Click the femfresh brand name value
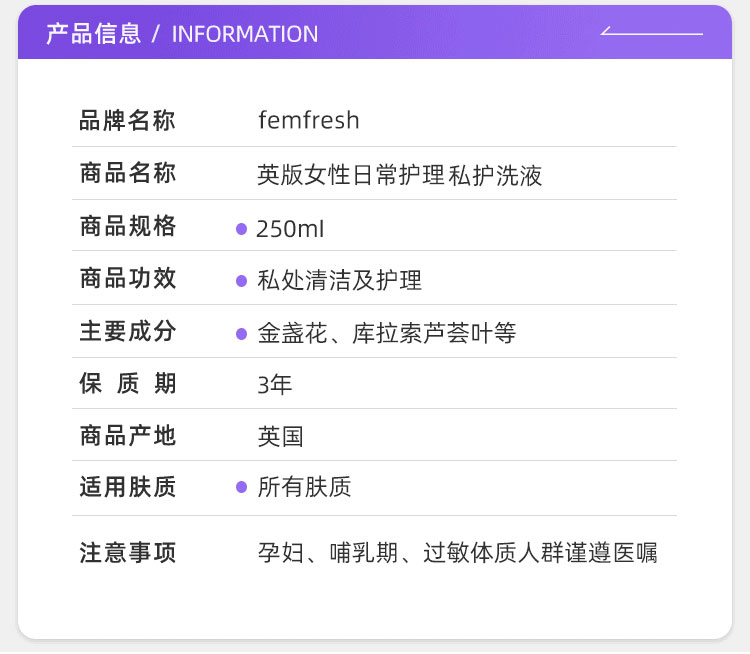The height and width of the screenshot is (654, 750). click(309, 120)
